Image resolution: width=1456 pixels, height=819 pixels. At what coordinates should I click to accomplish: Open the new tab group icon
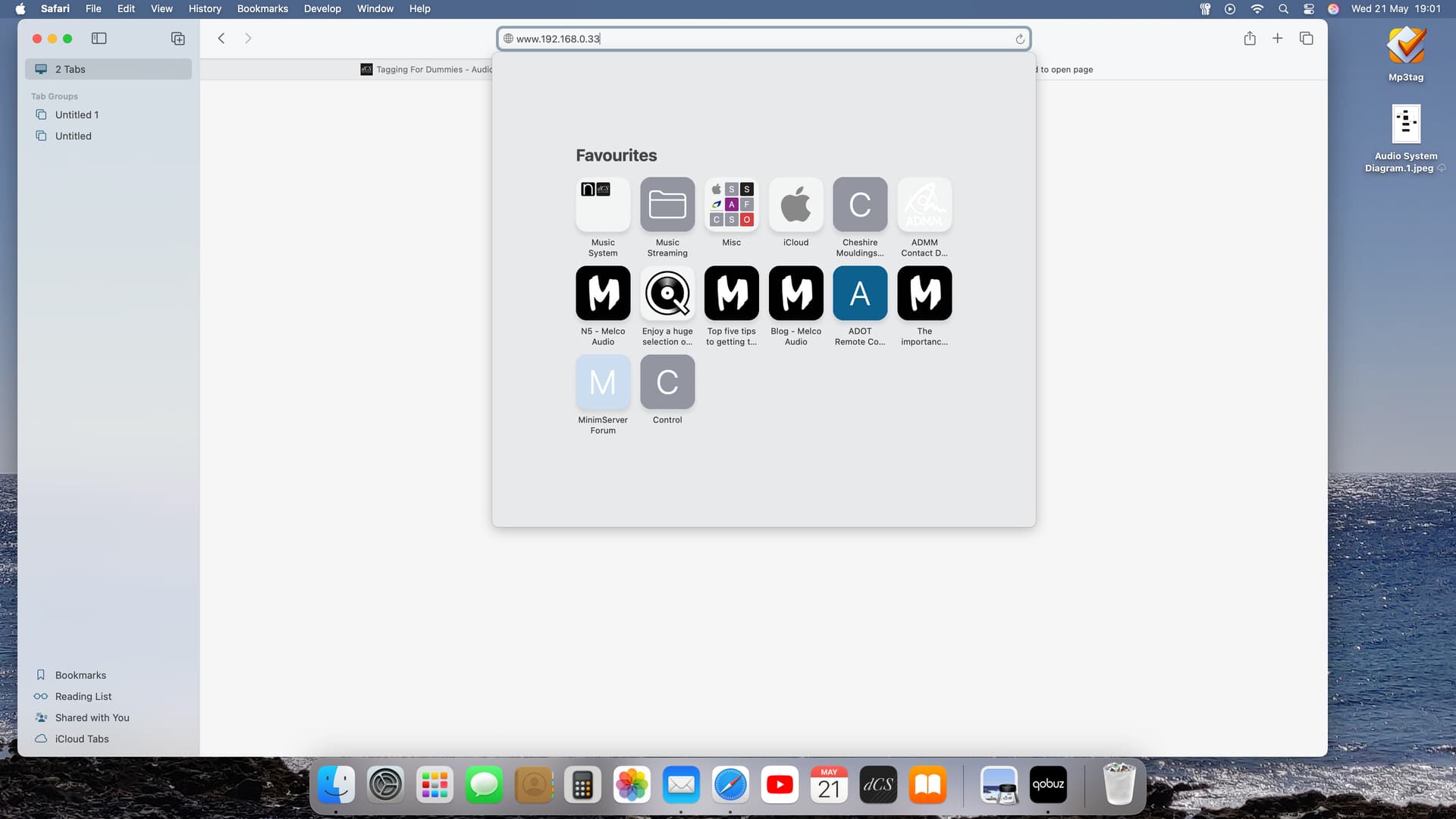pos(178,39)
